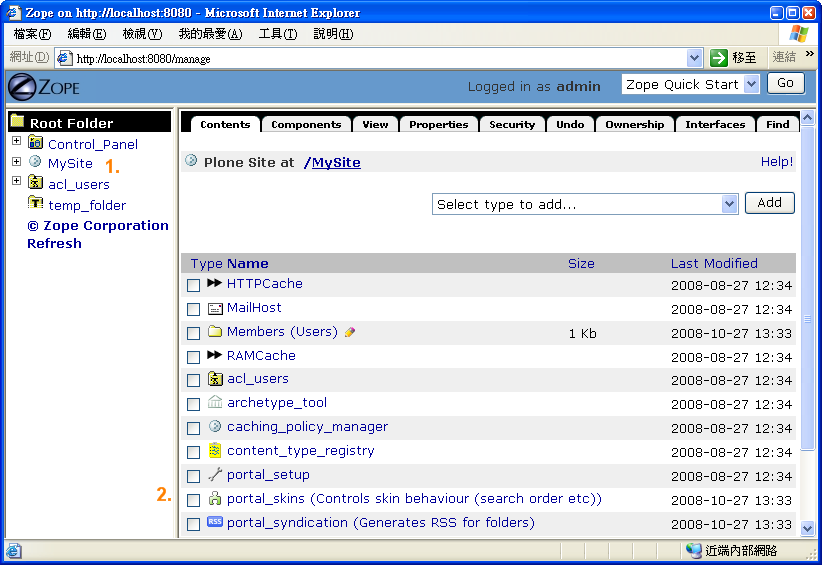Click the Go button in header

point(785,83)
